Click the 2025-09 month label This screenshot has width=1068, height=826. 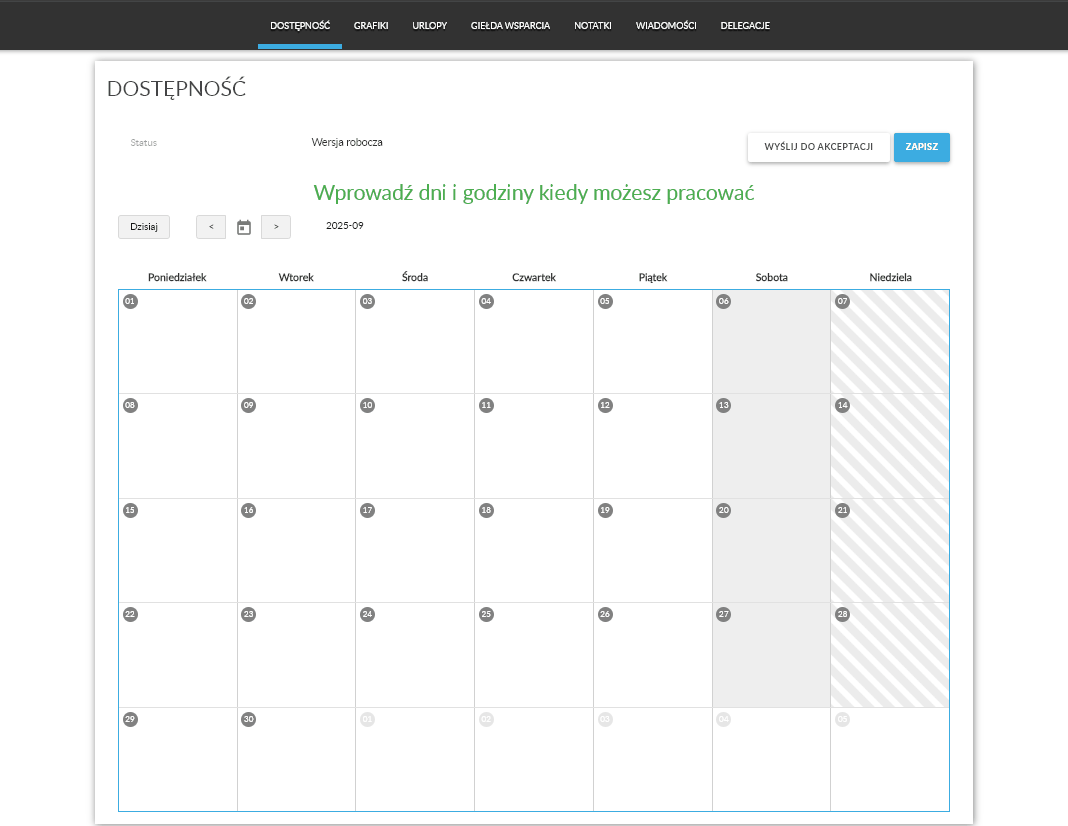pyautogui.click(x=345, y=225)
